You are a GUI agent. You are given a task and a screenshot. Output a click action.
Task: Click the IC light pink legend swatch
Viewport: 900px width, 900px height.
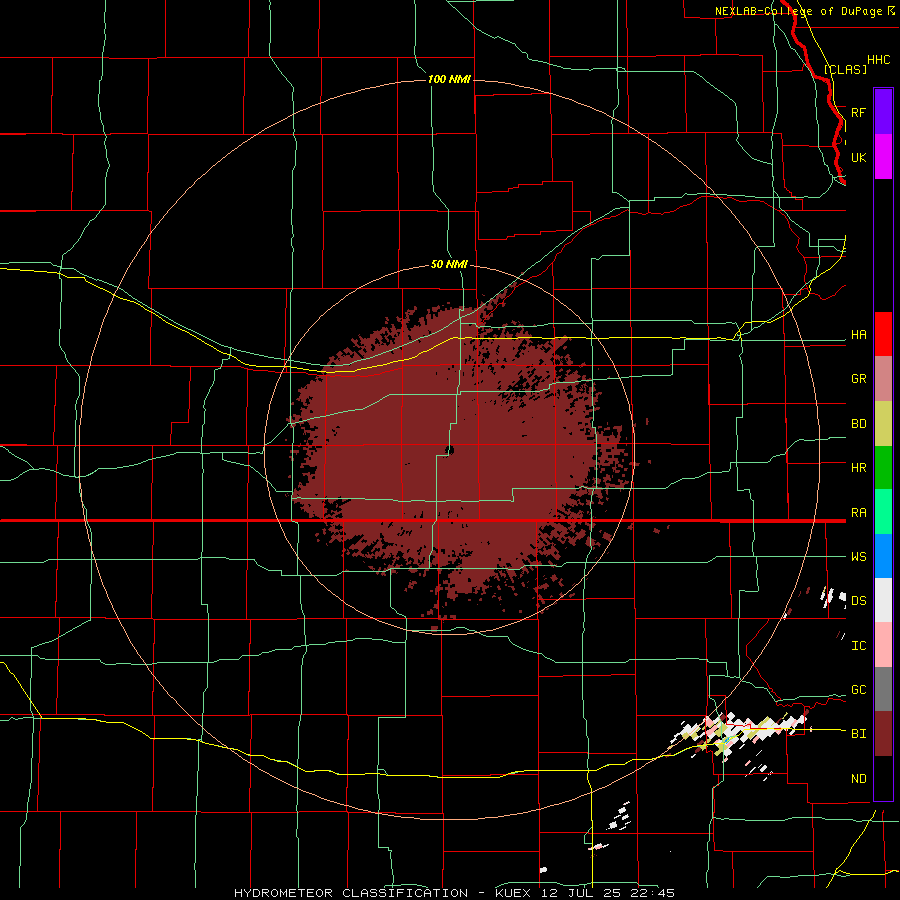pos(883,645)
